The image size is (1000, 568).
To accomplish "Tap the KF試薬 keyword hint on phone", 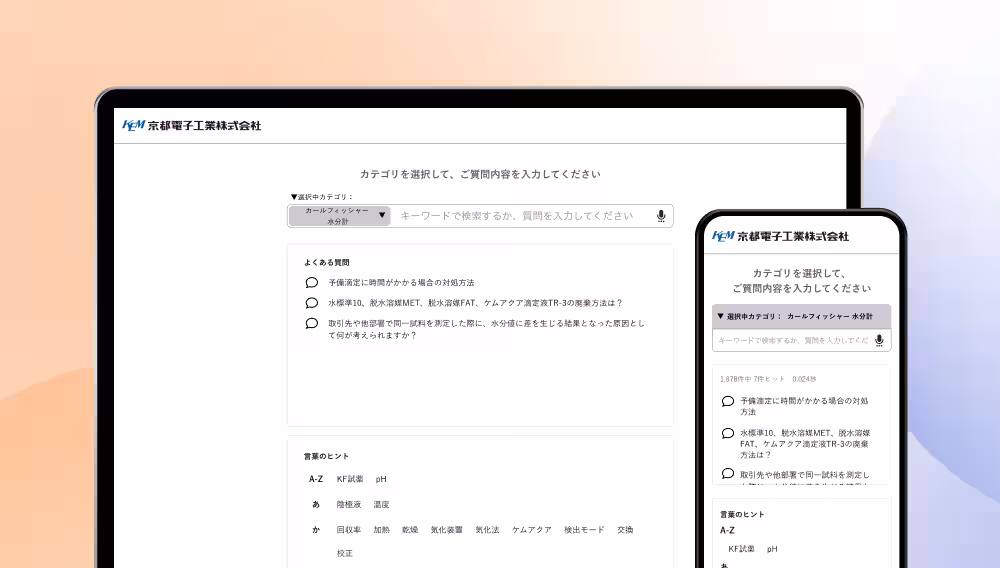I will coord(741,549).
